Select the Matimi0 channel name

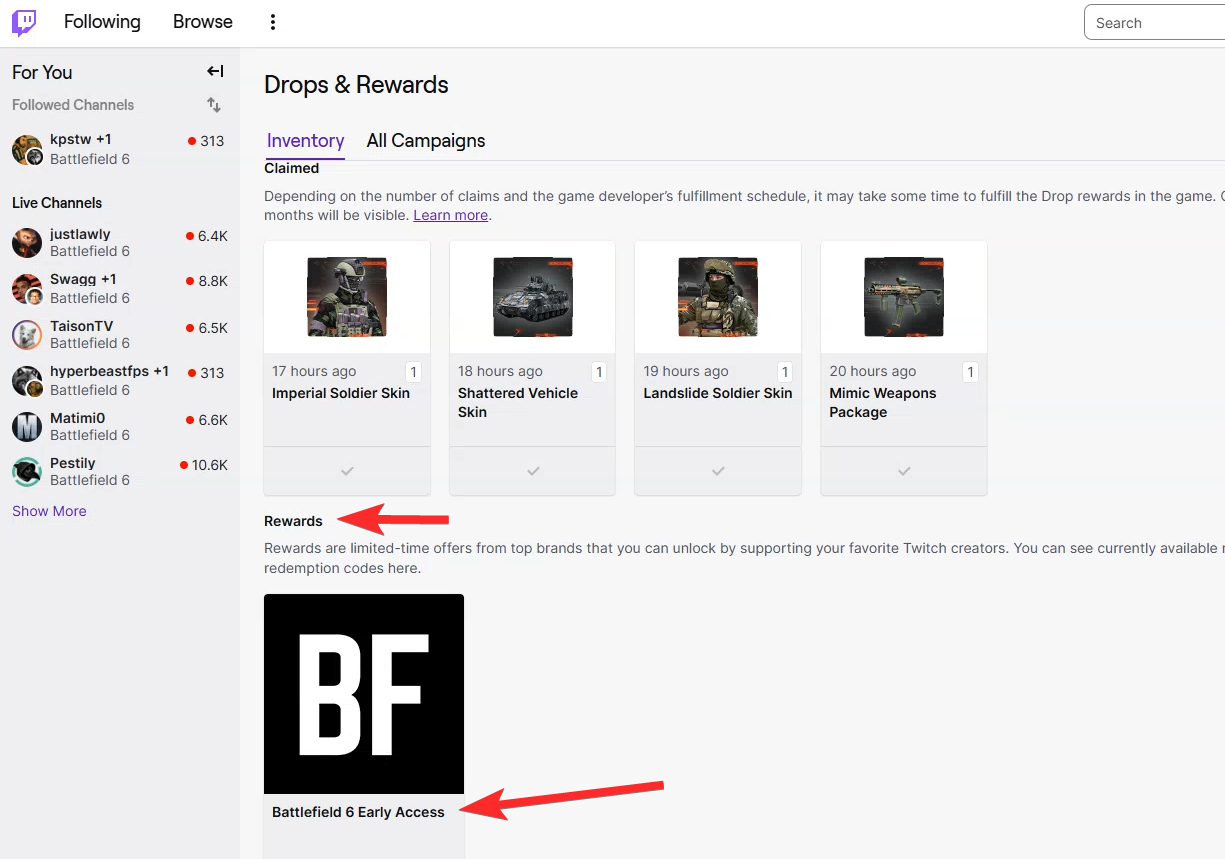[x=77, y=418]
